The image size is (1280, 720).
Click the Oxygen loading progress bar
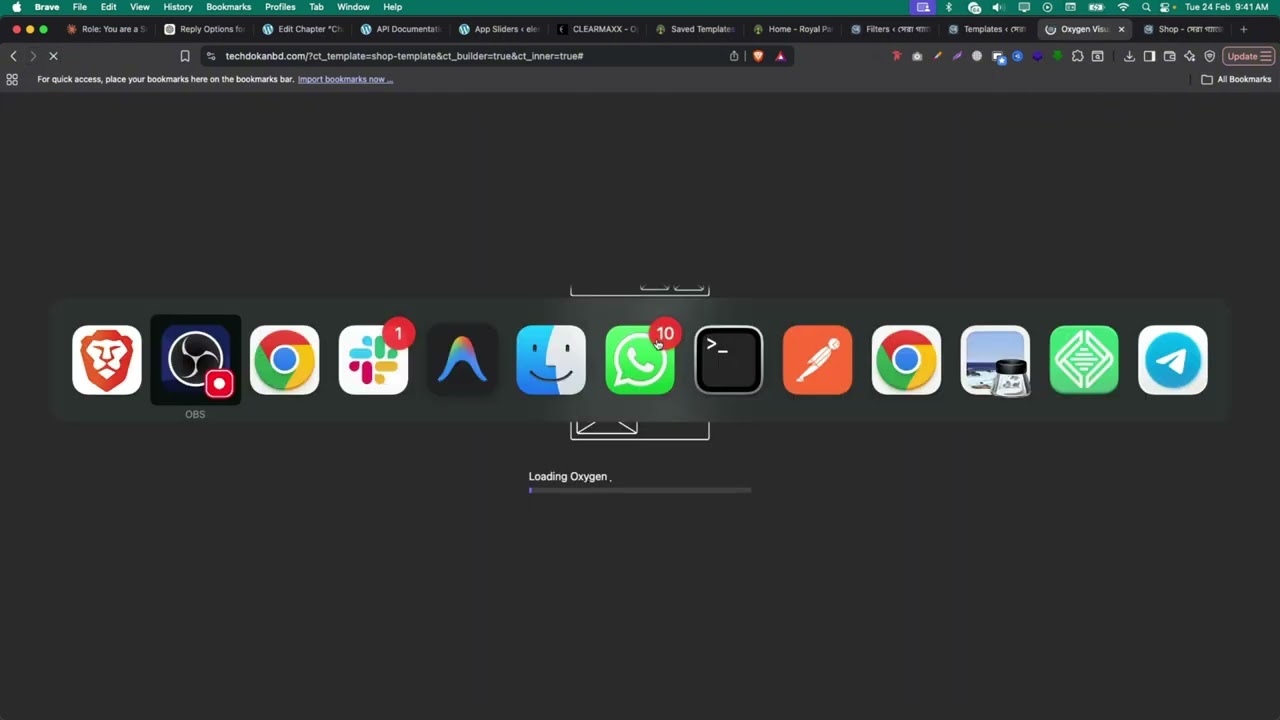pyautogui.click(x=640, y=490)
